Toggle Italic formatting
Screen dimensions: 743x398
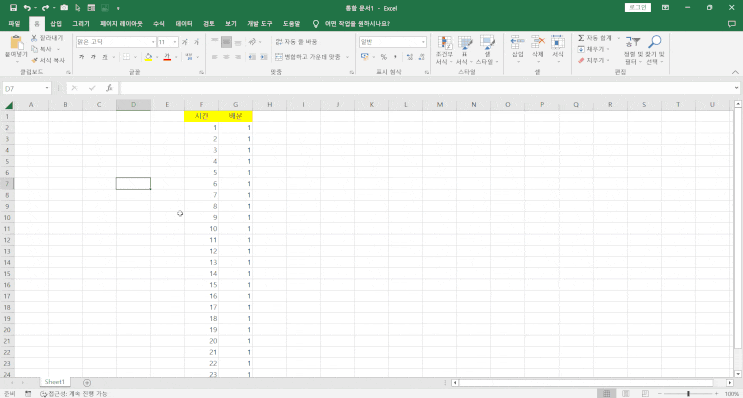coord(93,57)
